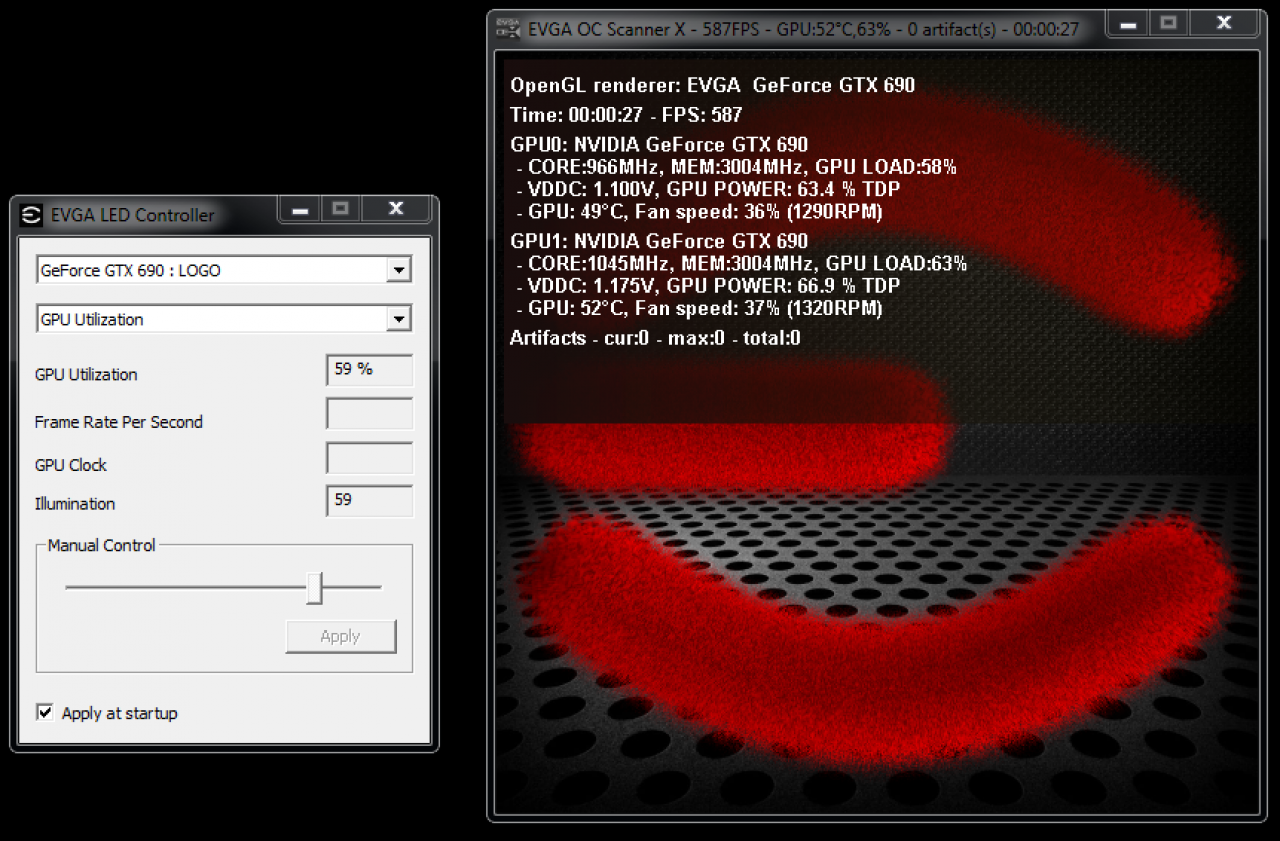Click the GPU0 line with CORE:966MHz
Image resolution: width=1280 pixels, height=841 pixels.
(737, 167)
